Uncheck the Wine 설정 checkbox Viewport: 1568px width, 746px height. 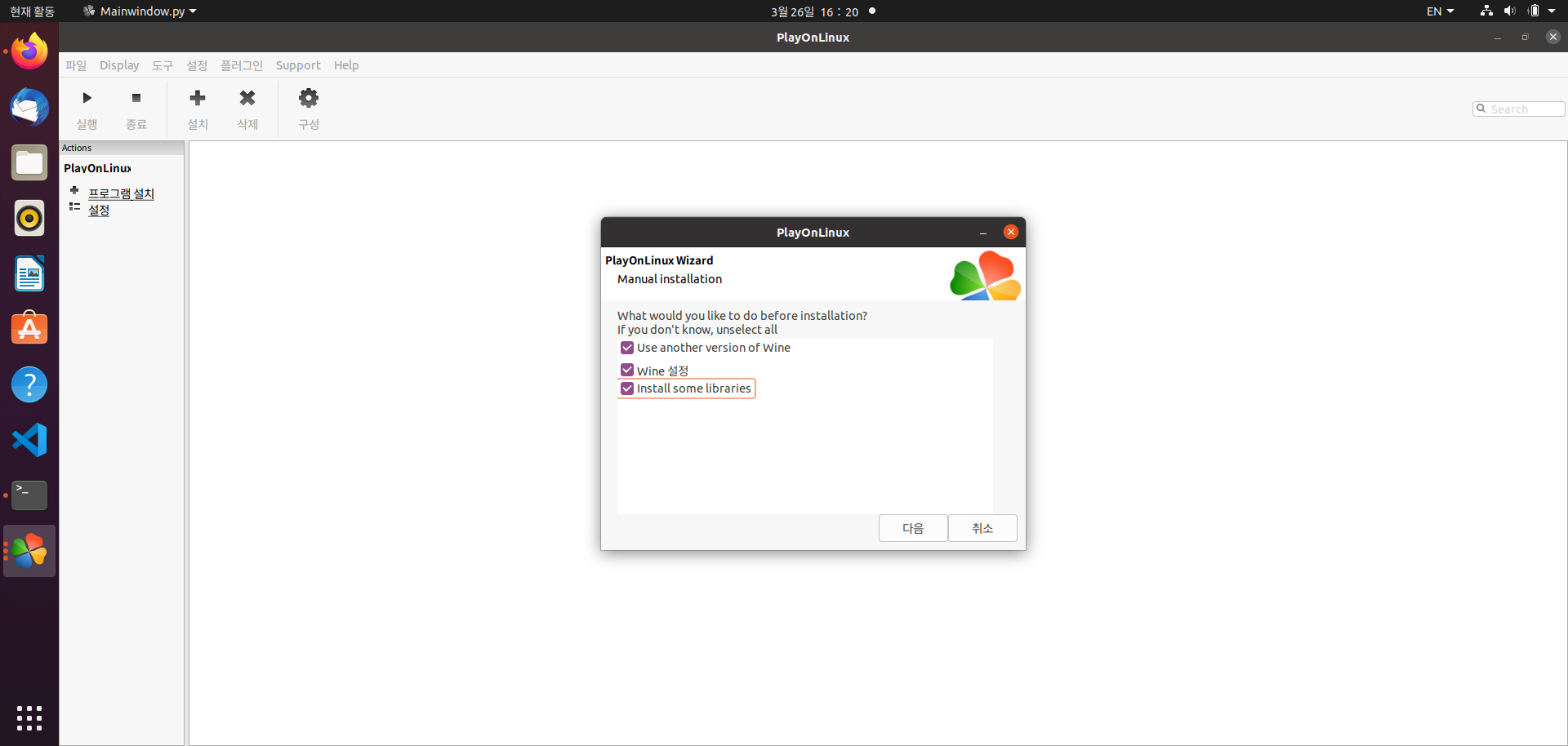coord(627,370)
